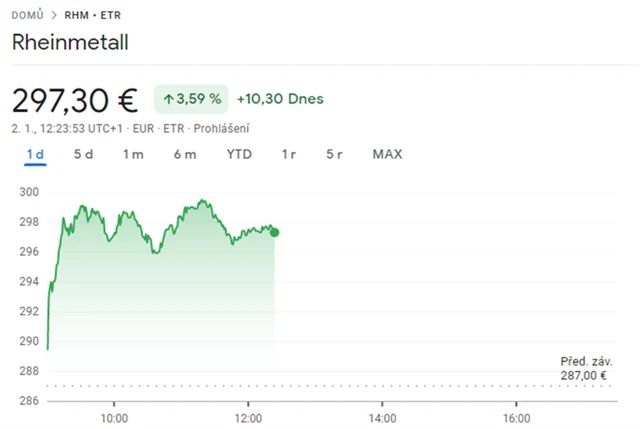Click the breadcrumb chevron separator
640x429 pixels.
(53, 15)
